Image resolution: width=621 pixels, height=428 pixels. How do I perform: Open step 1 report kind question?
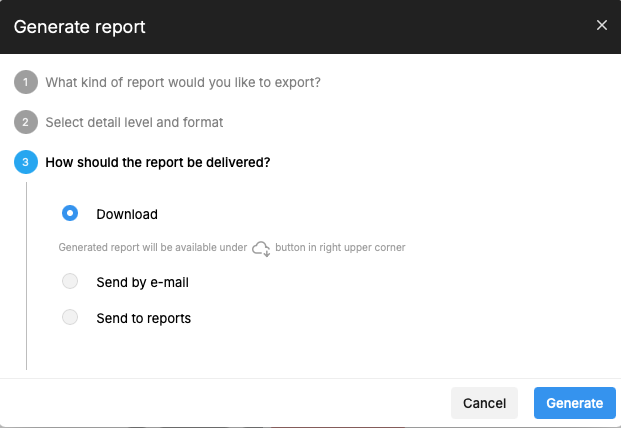tap(183, 82)
